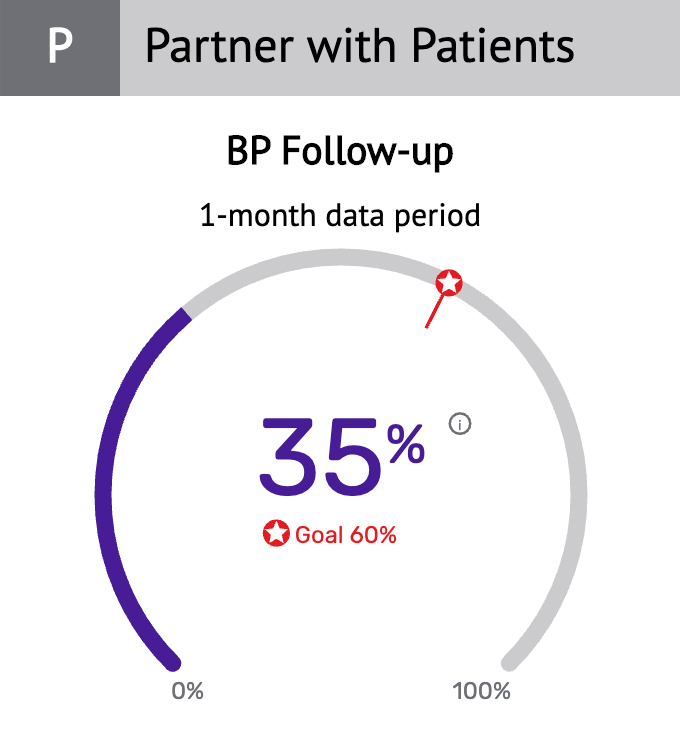Click the rounded end of the gray arc at 100%
The height and width of the screenshot is (756, 680).
point(509,662)
